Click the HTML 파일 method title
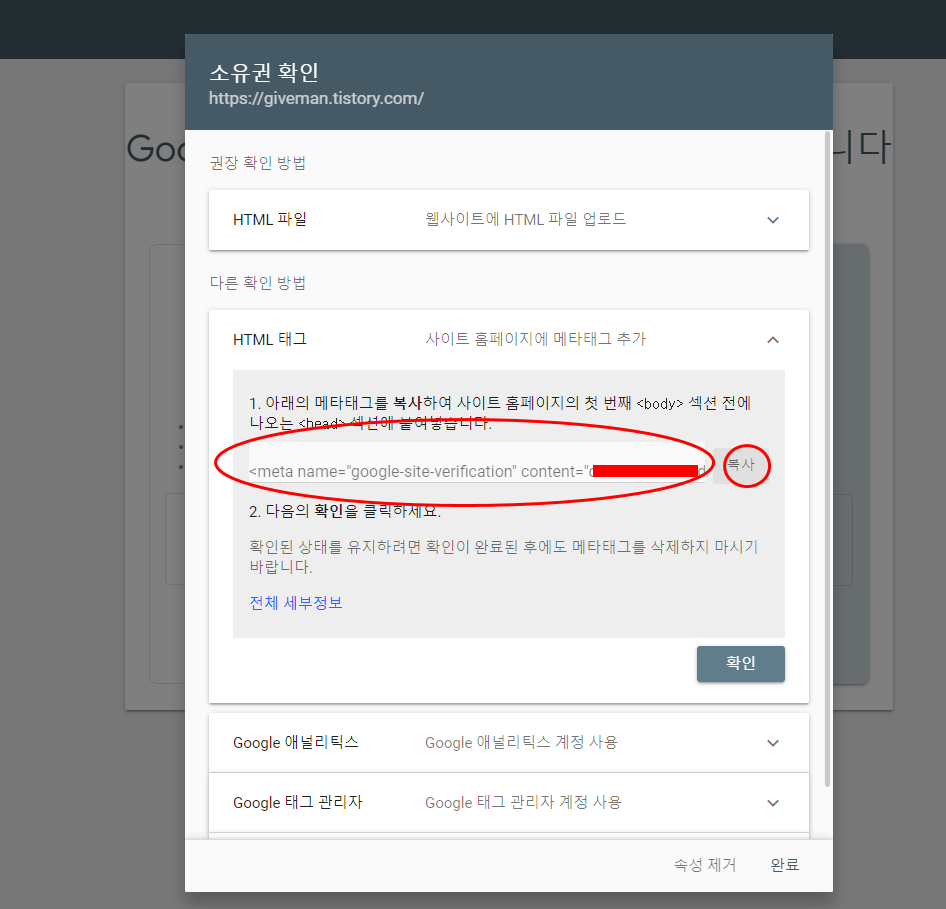The height and width of the screenshot is (909, 946). 270,220
